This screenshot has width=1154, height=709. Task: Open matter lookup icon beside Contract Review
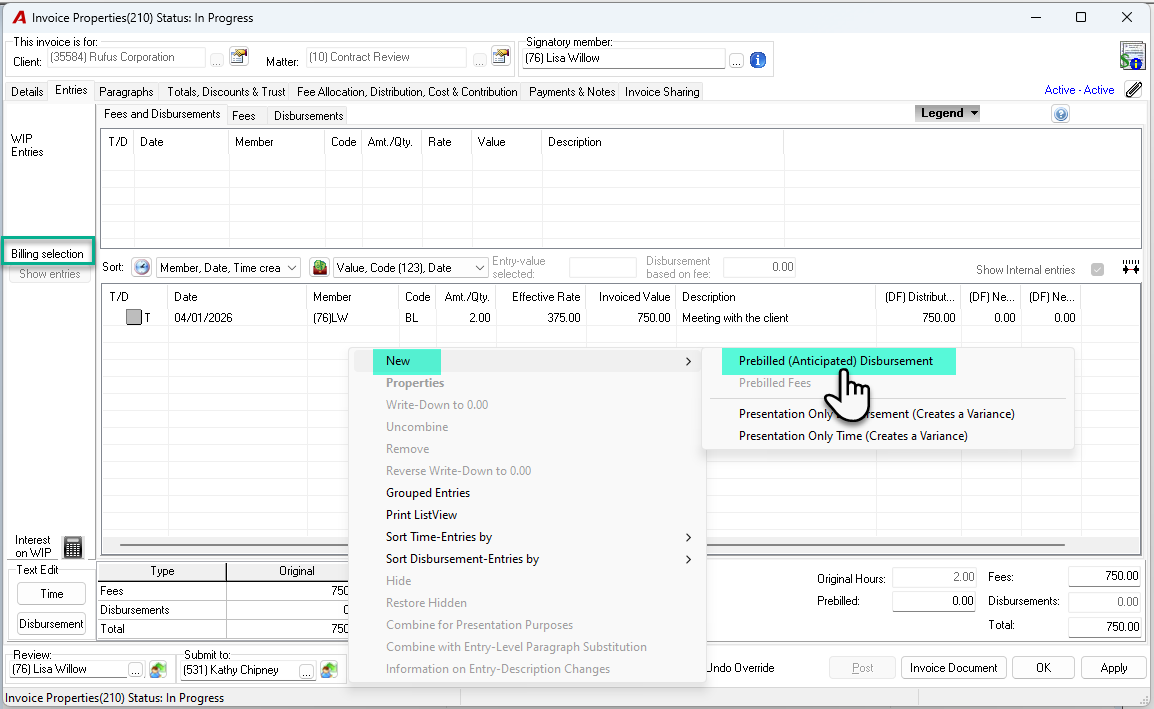click(501, 57)
